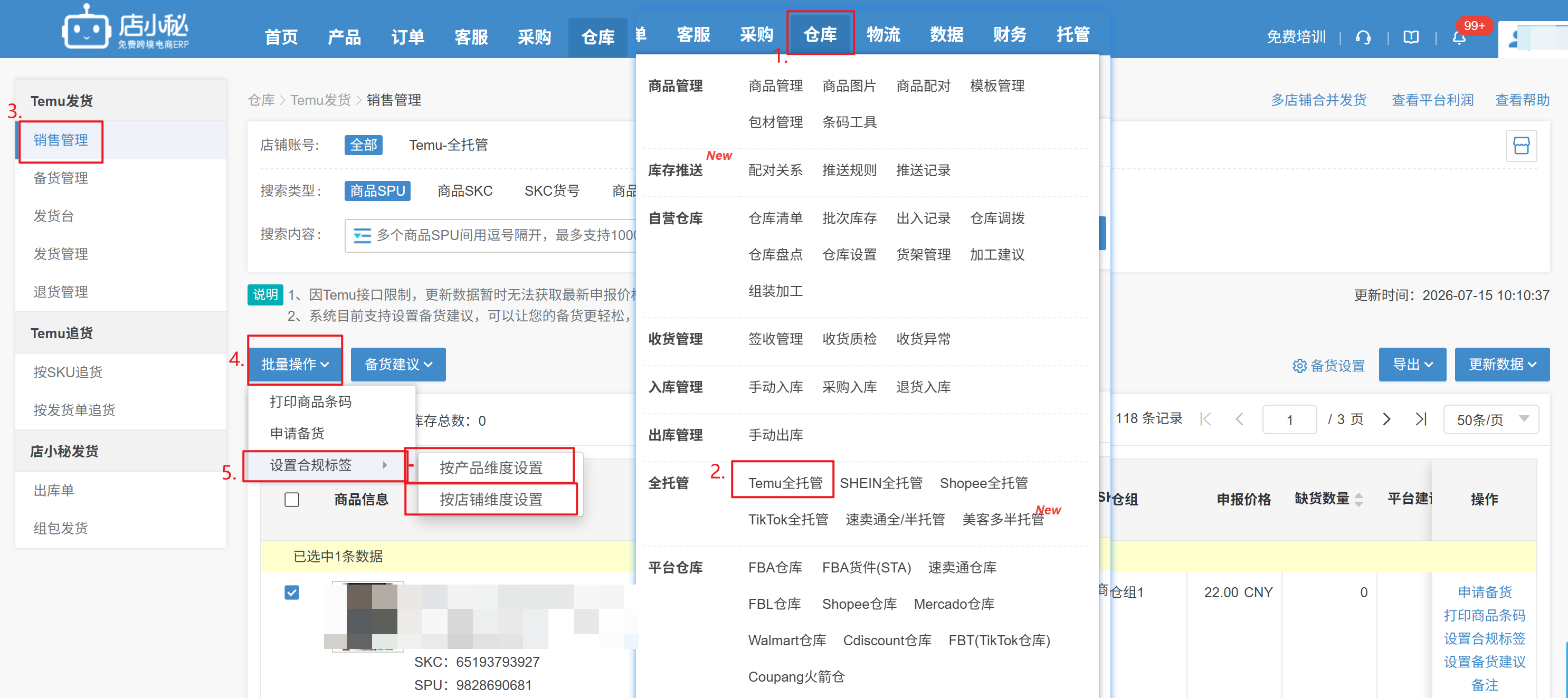The image size is (1568, 698).
Task: Go to the previous page arrow
Action: [x=1239, y=419]
